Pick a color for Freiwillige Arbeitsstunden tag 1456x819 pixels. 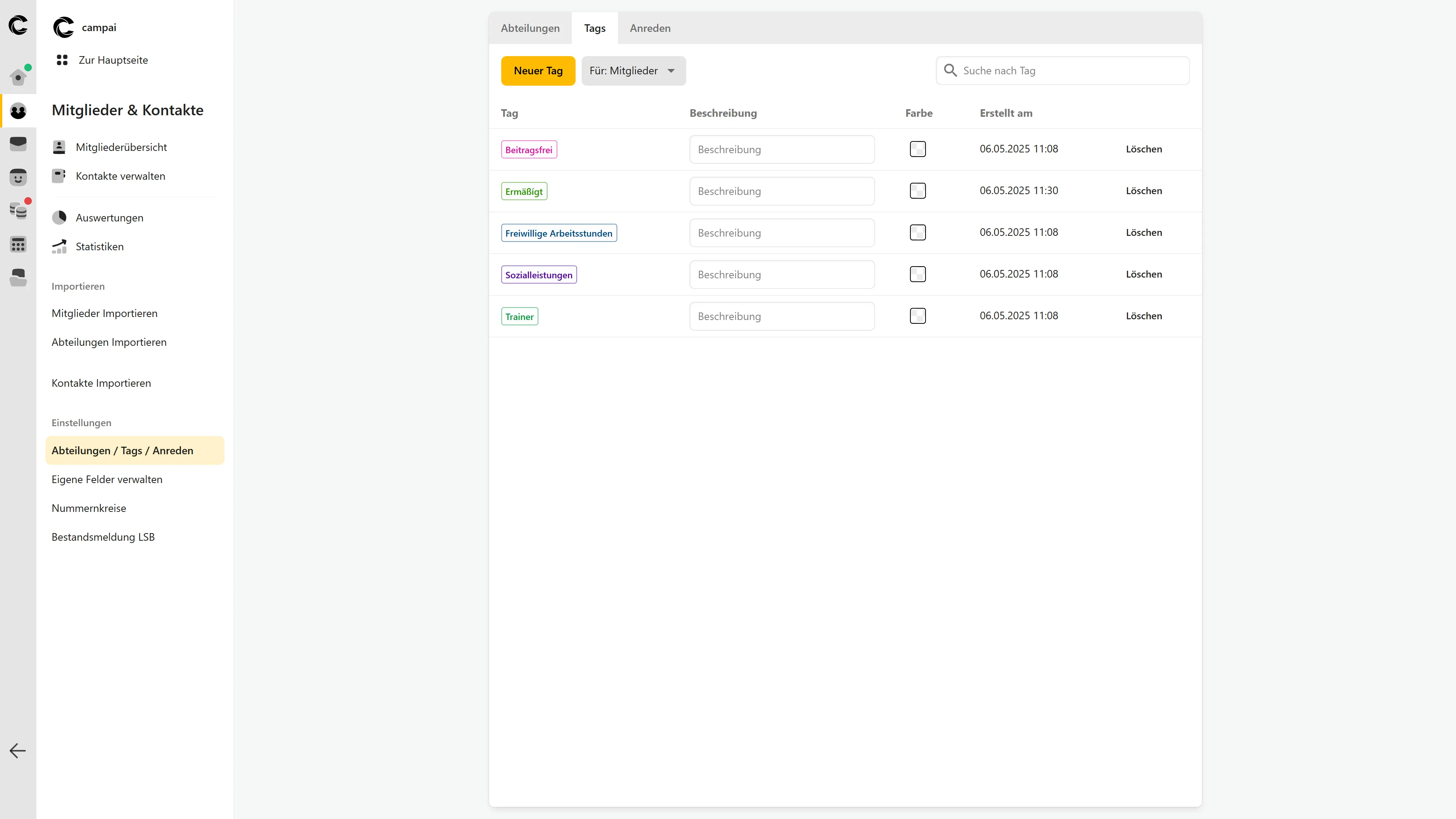pyautogui.click(x=918, y=233)
